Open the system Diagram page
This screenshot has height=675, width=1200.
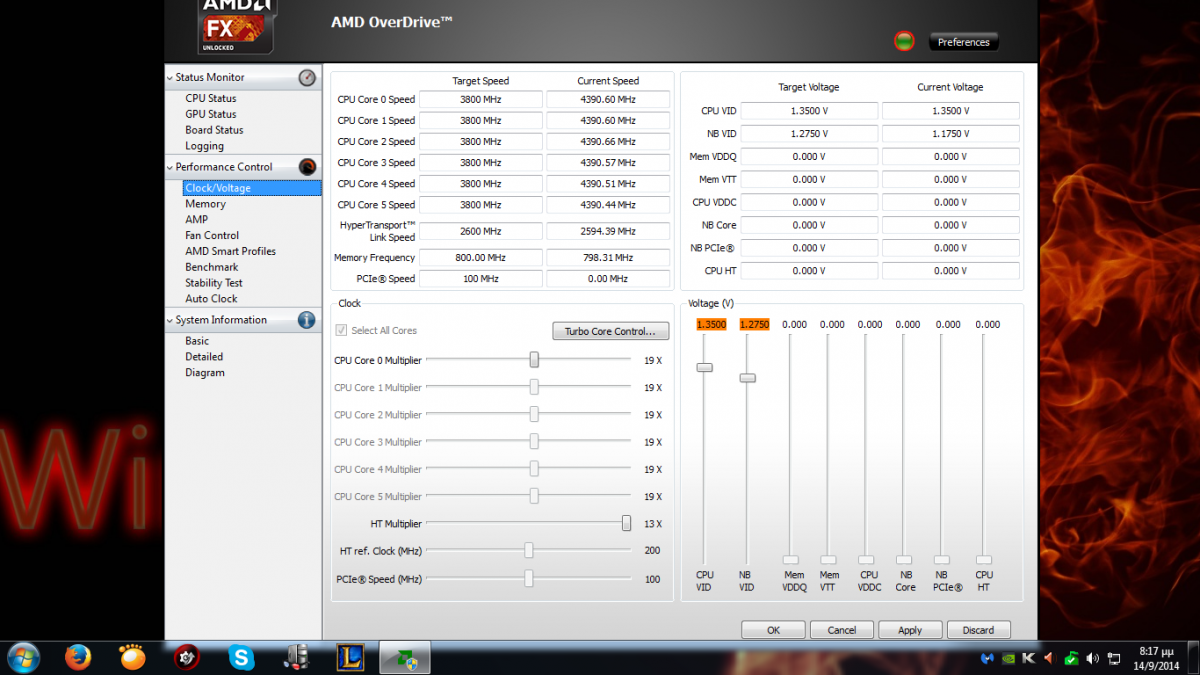(x=205, y=373)
